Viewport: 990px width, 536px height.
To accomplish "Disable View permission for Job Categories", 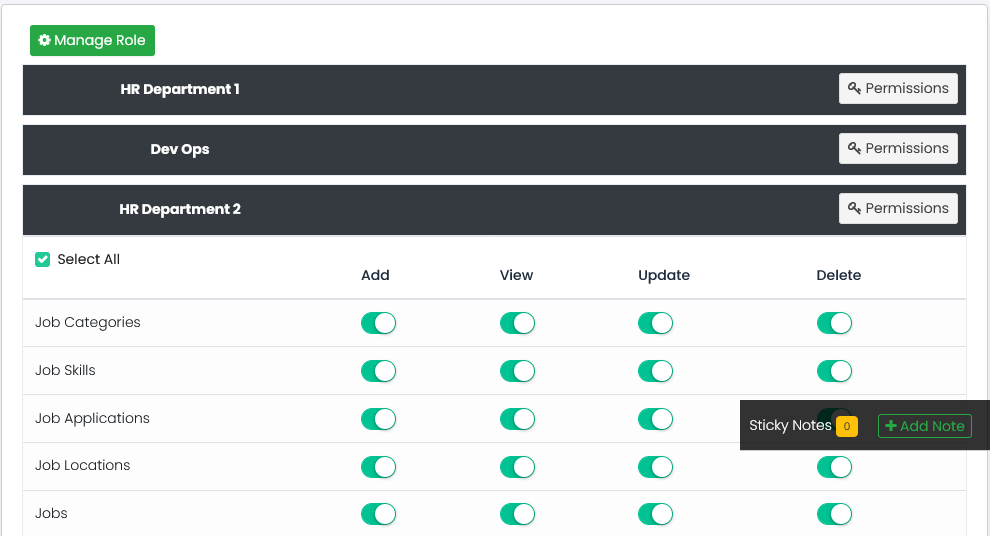I will tap(517, 323).
